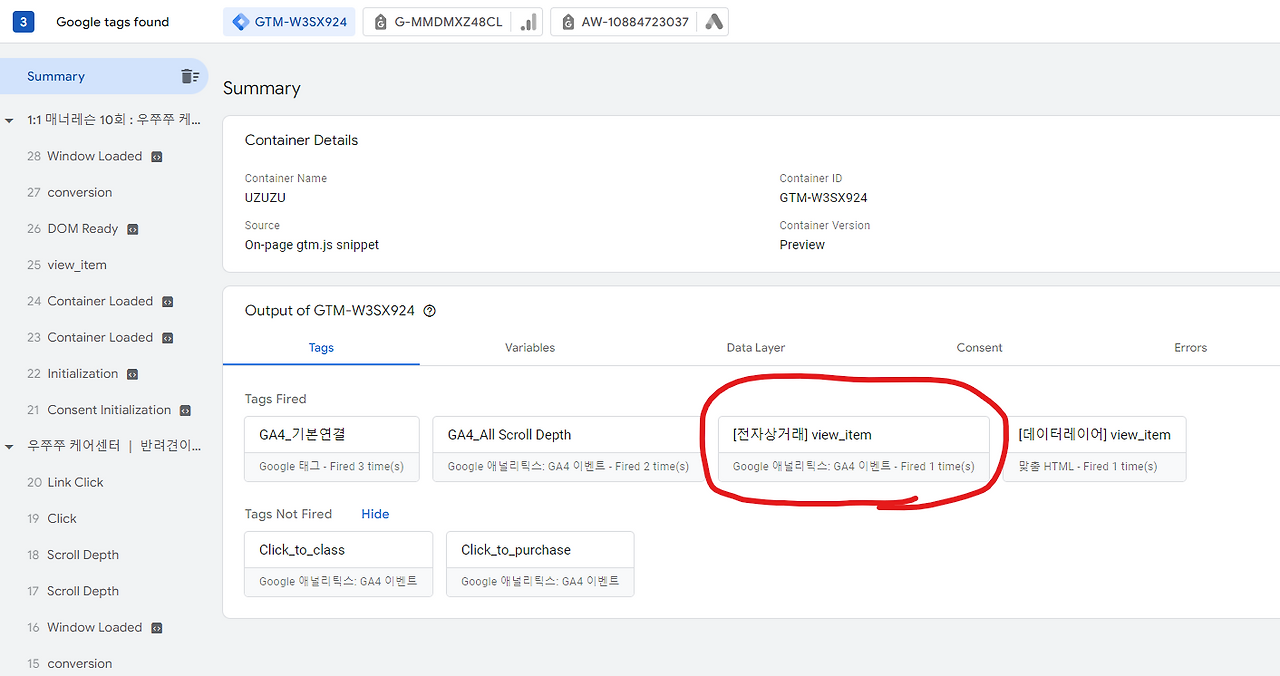1280x676 pixels.
Task: Click the Source value On-page gtm.js snippet
Action: pyautogui.click(x=312, y=245)
